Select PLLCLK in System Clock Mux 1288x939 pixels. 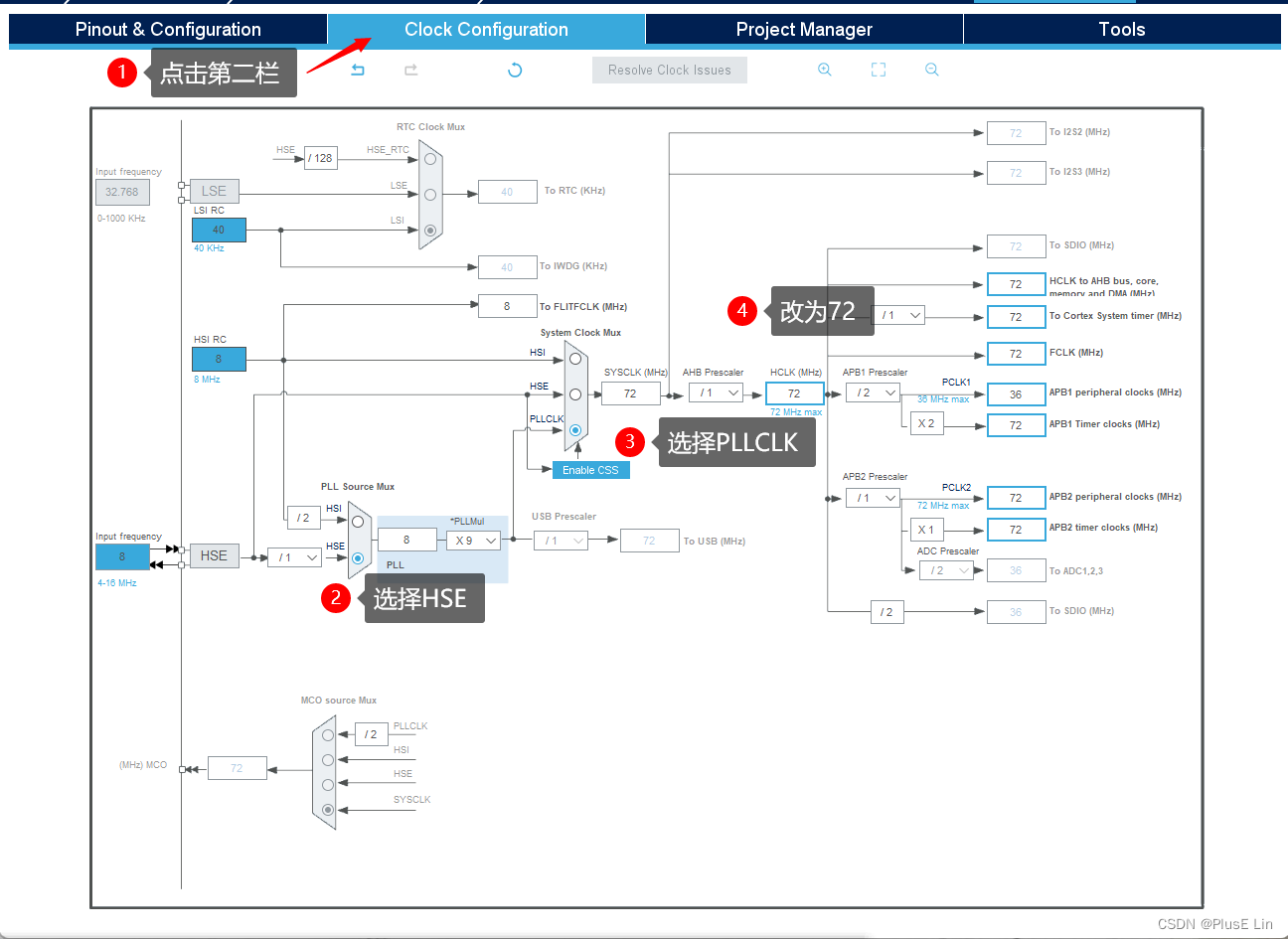pos(575,430)
